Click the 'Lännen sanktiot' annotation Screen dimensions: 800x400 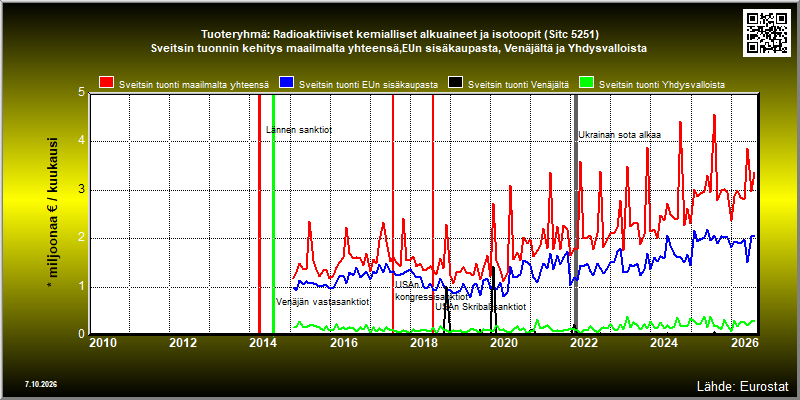pos(299,130)
